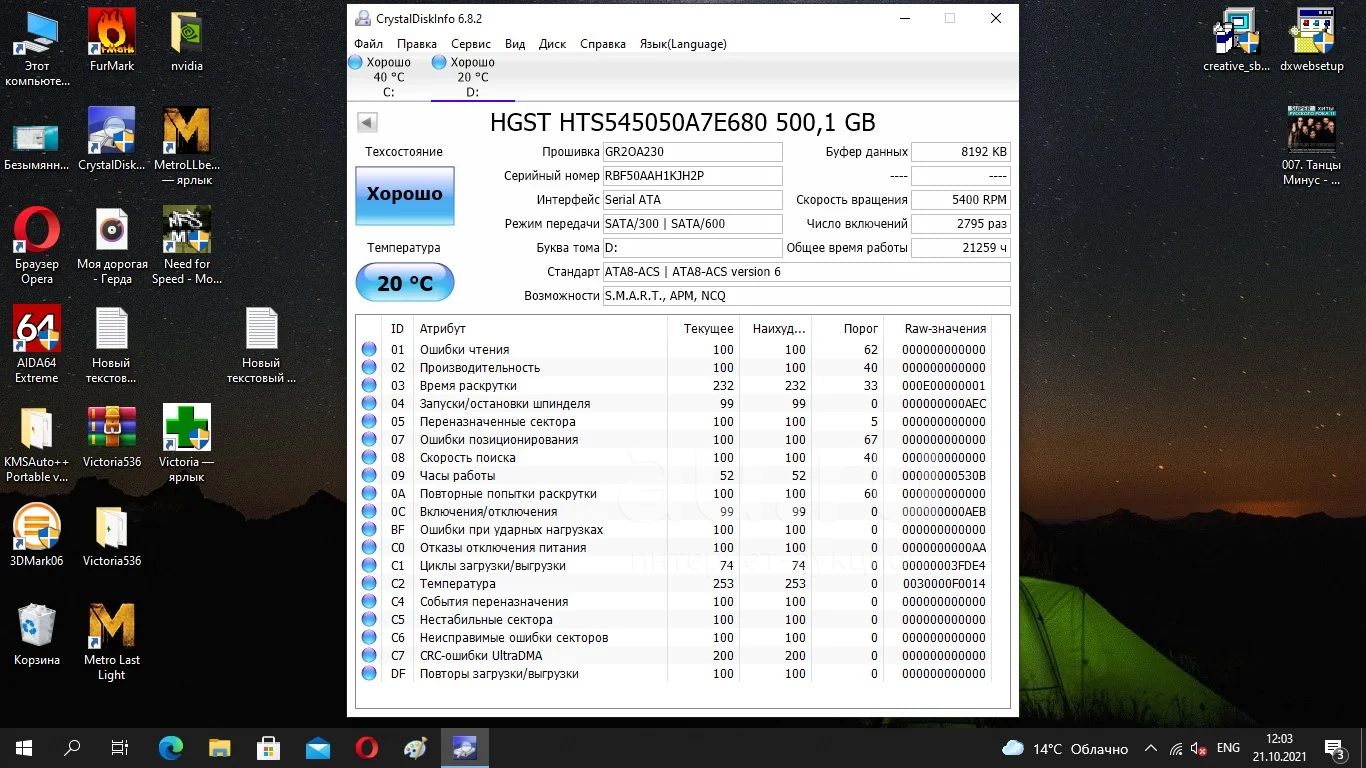Open the Victoria536 folder icon
The width and height of the screenshot is (1366, 768).
click(112, 536)
